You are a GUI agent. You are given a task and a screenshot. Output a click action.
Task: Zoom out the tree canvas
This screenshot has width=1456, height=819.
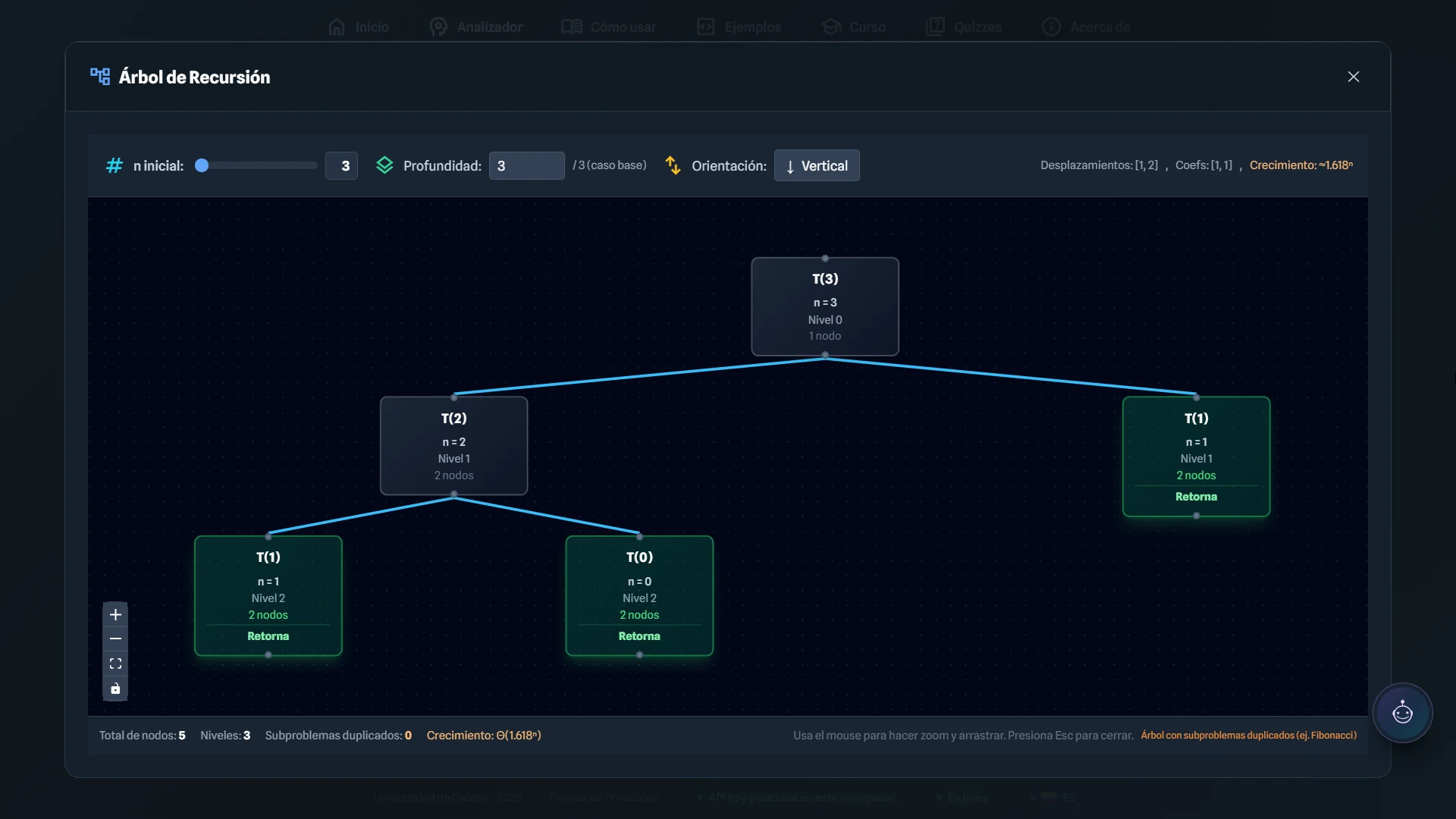coord(115,639)
